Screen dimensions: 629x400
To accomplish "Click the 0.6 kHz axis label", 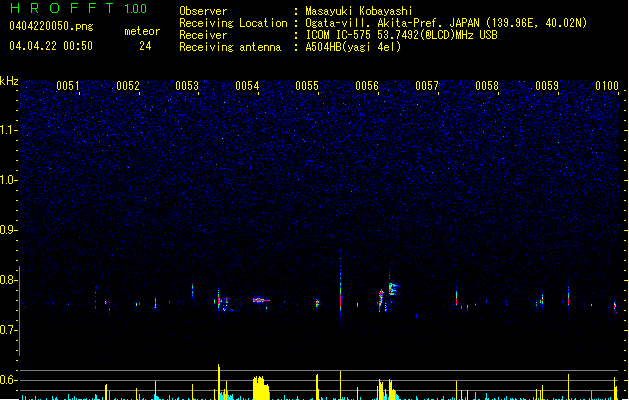I will (x=9, y=380).
